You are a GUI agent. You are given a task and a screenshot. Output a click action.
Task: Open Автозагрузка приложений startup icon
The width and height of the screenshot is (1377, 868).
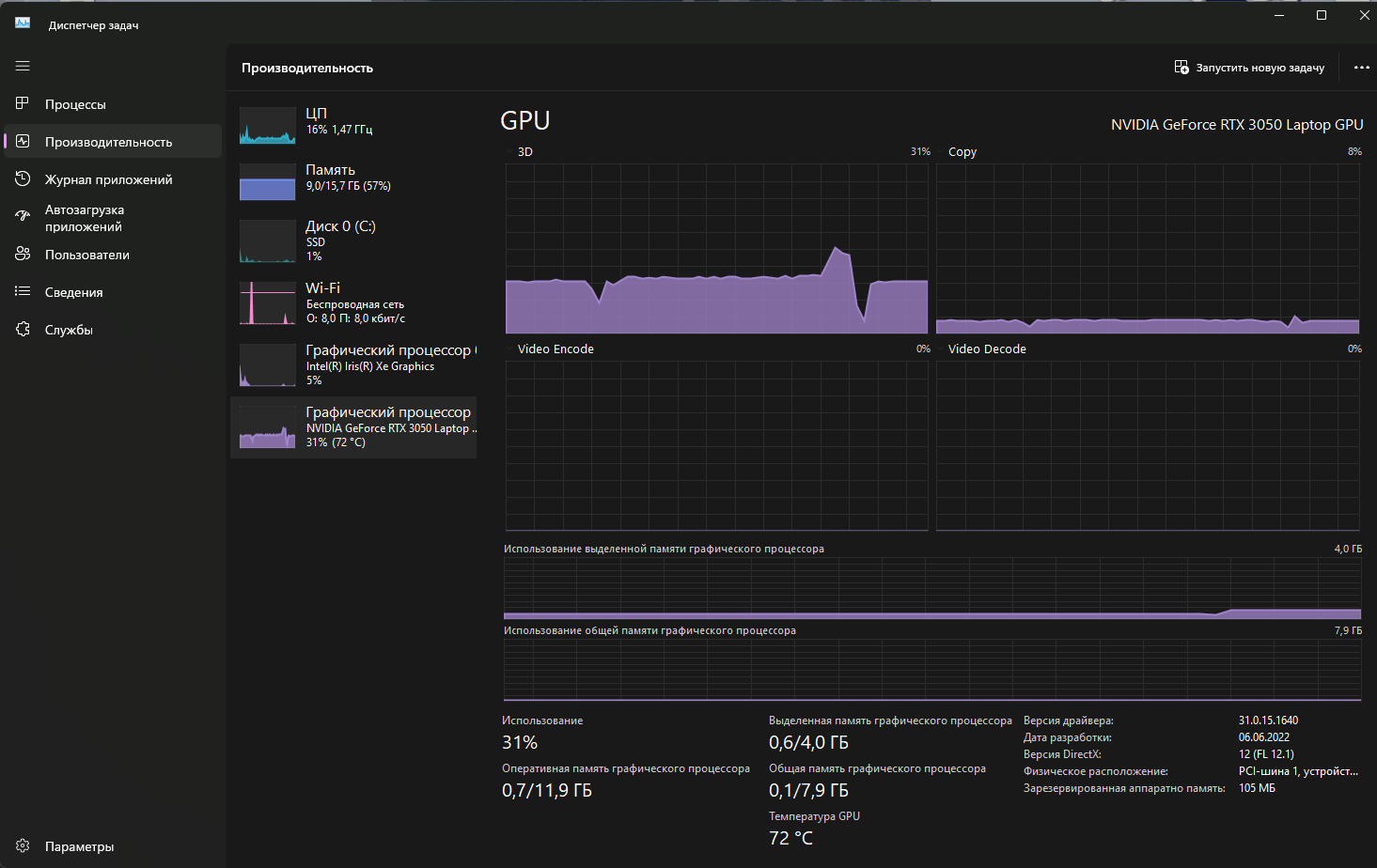tap(23, 217)
